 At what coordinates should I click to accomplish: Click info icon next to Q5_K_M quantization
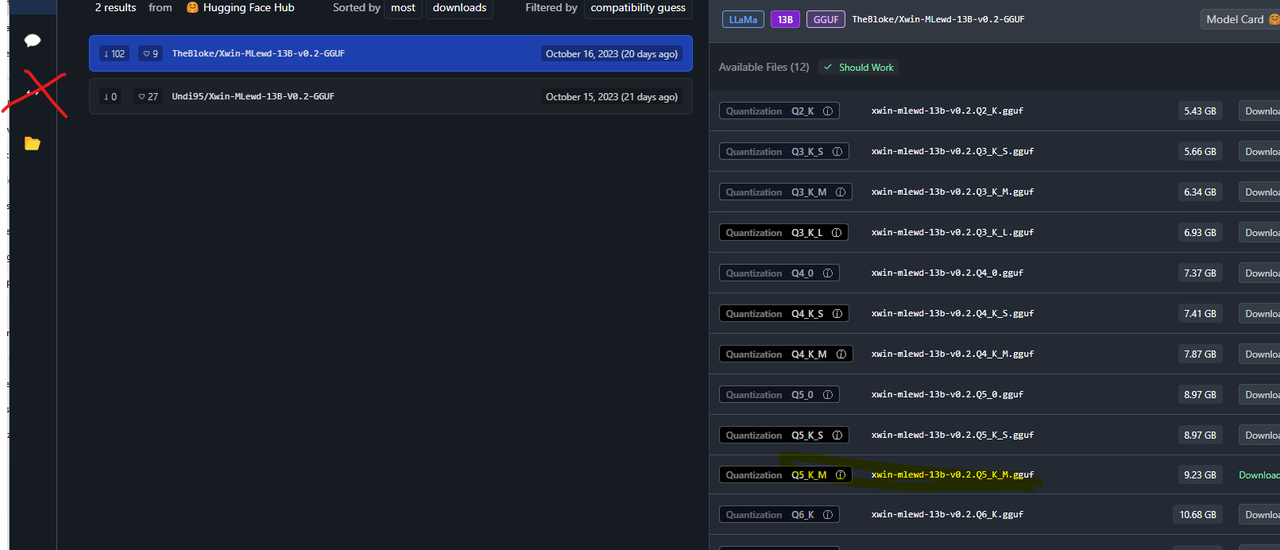[x=841, y=475]
